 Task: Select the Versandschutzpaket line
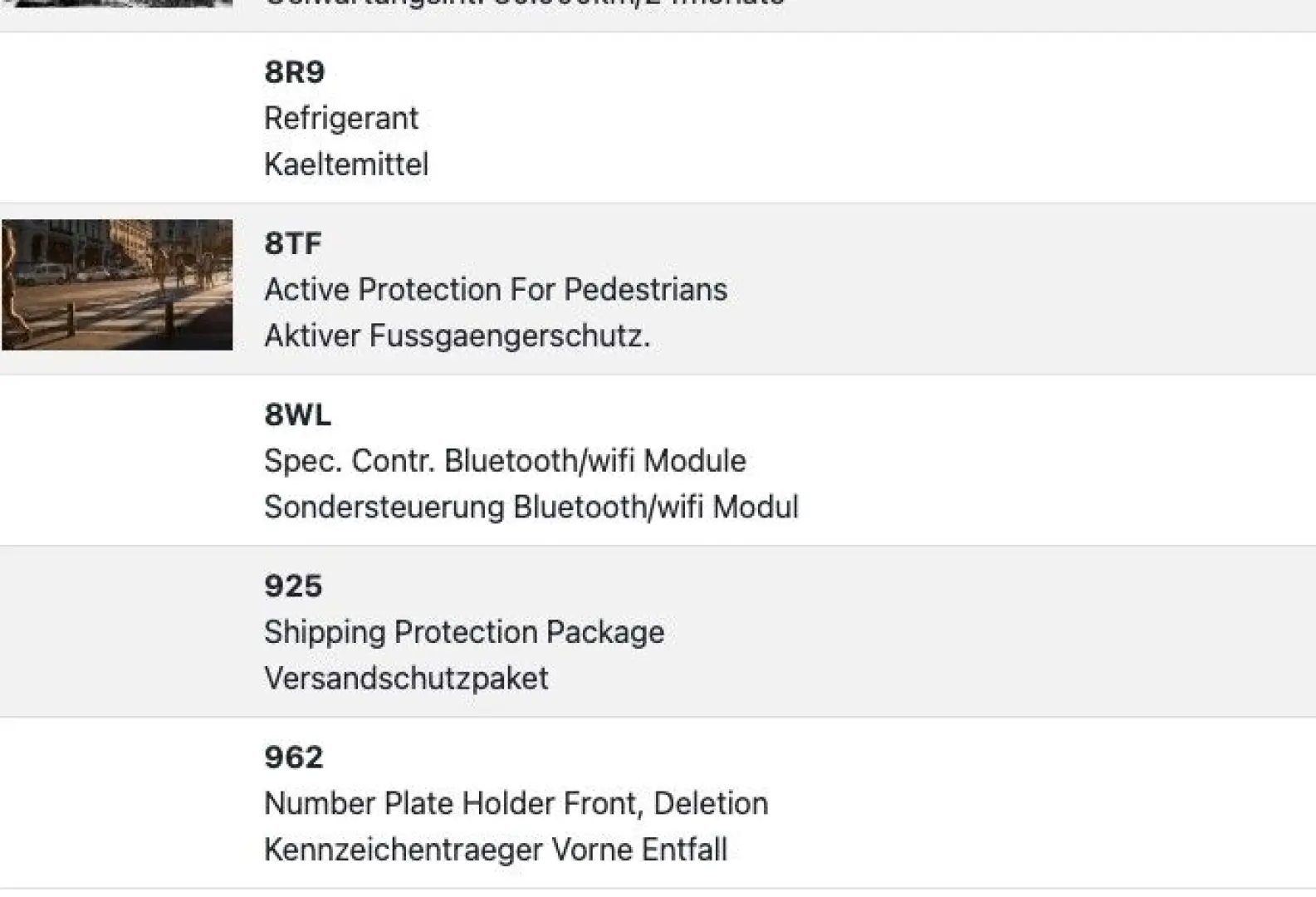coord(405,679)
